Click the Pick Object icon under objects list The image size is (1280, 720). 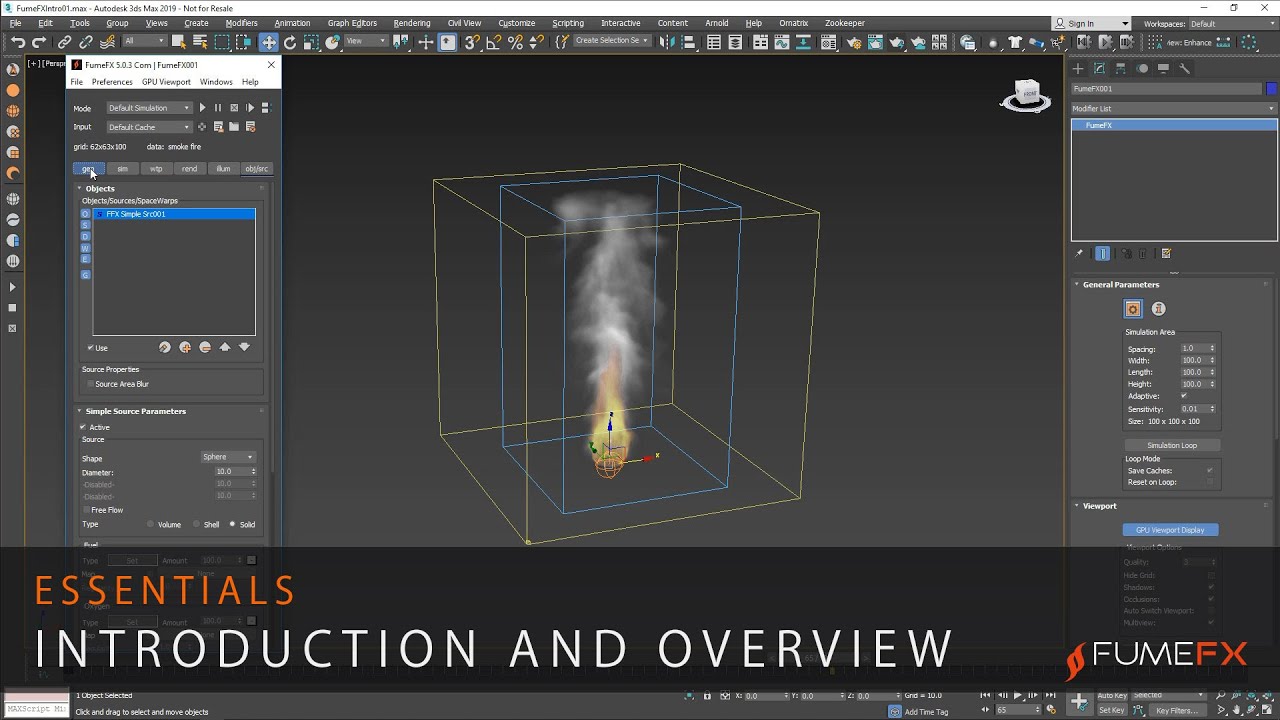tap(165, 347)
